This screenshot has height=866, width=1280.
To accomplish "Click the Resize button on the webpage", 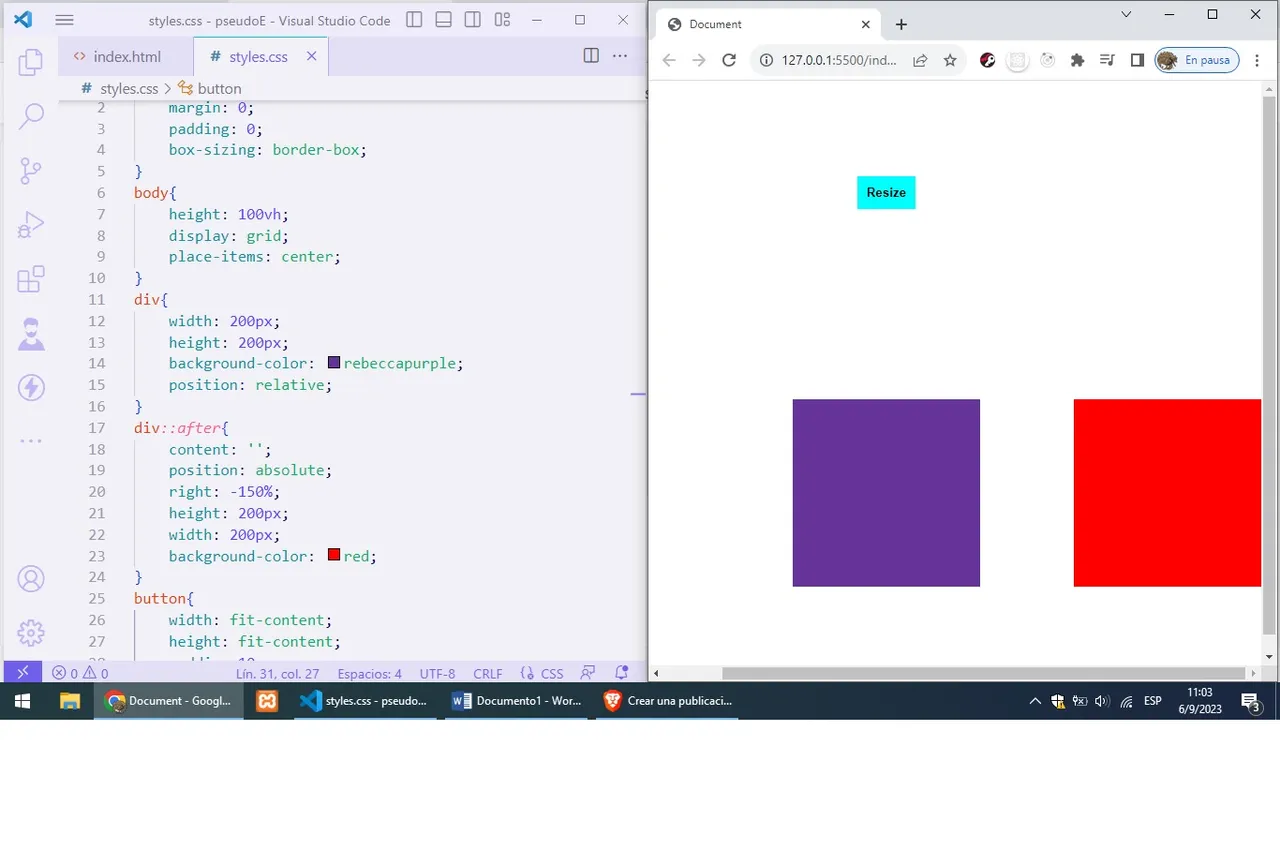I will tap(886, 192).
